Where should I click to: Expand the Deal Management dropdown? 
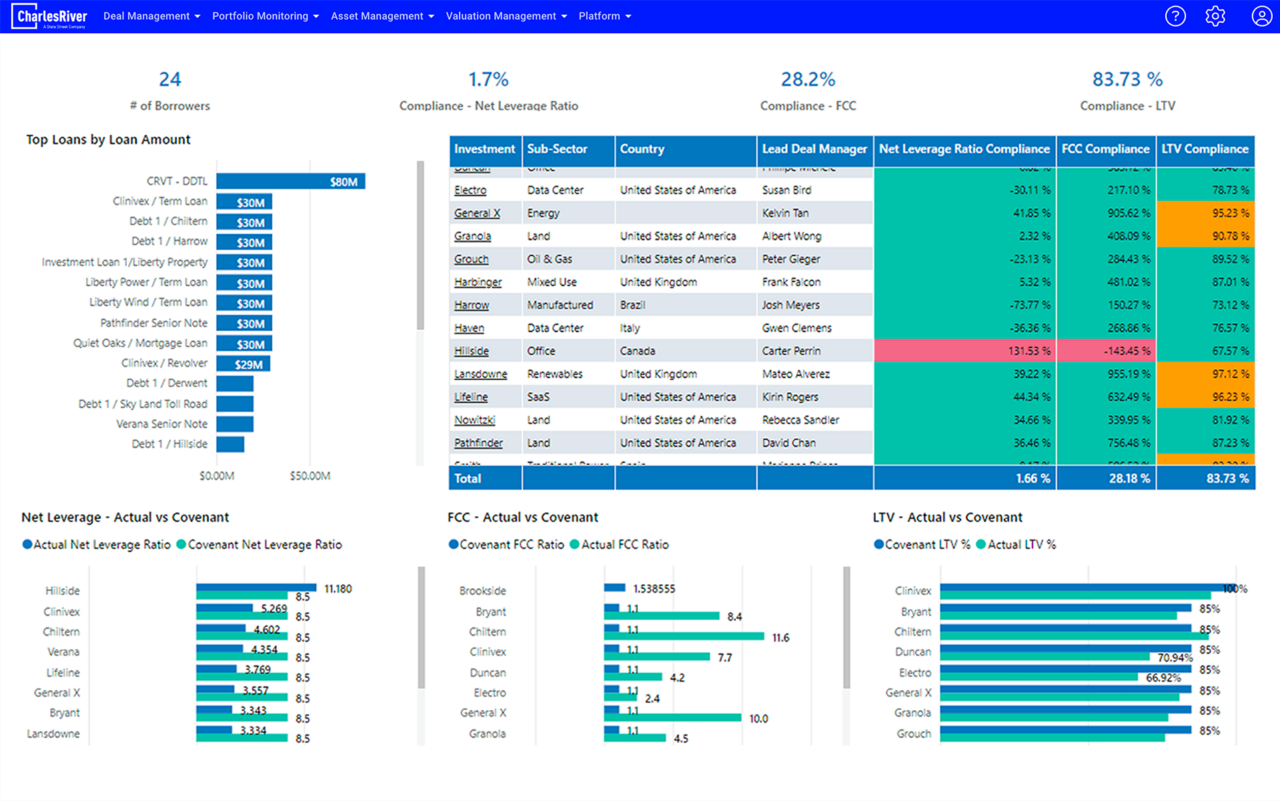(x=151, y=16)
